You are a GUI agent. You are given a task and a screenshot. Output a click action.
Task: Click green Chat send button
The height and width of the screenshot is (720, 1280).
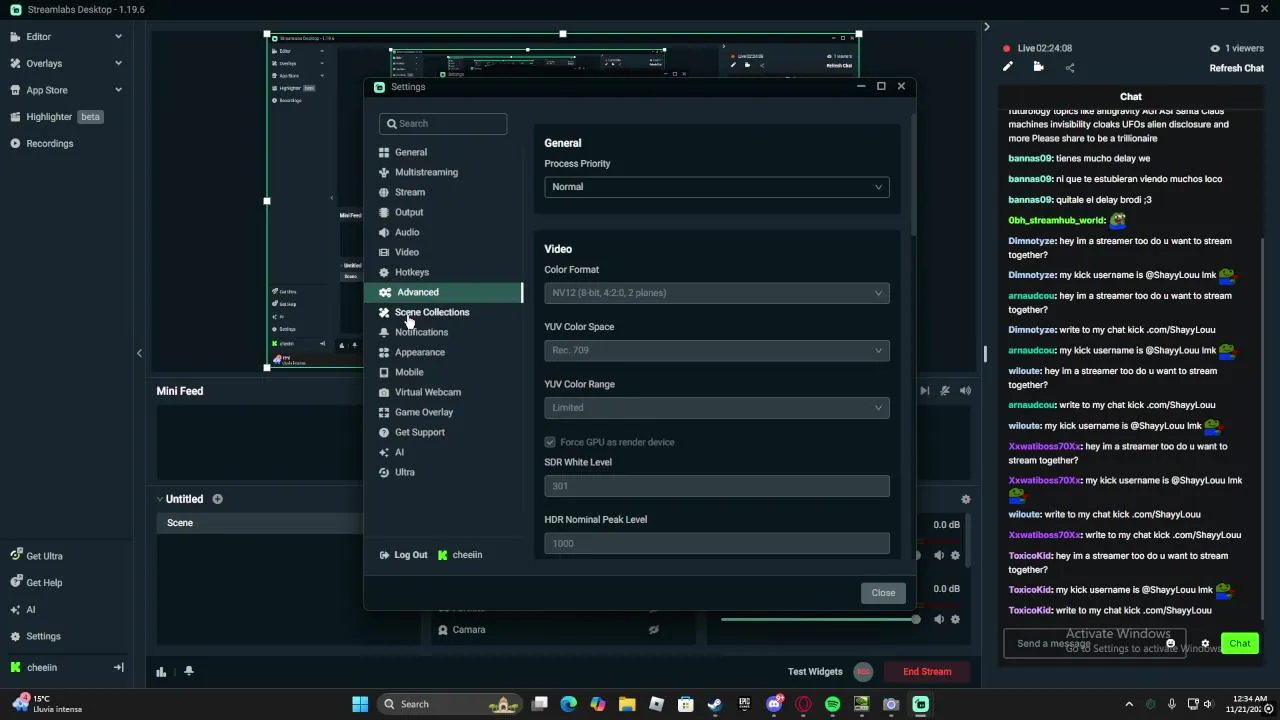pyautogui.click(x=1240, y=644)
